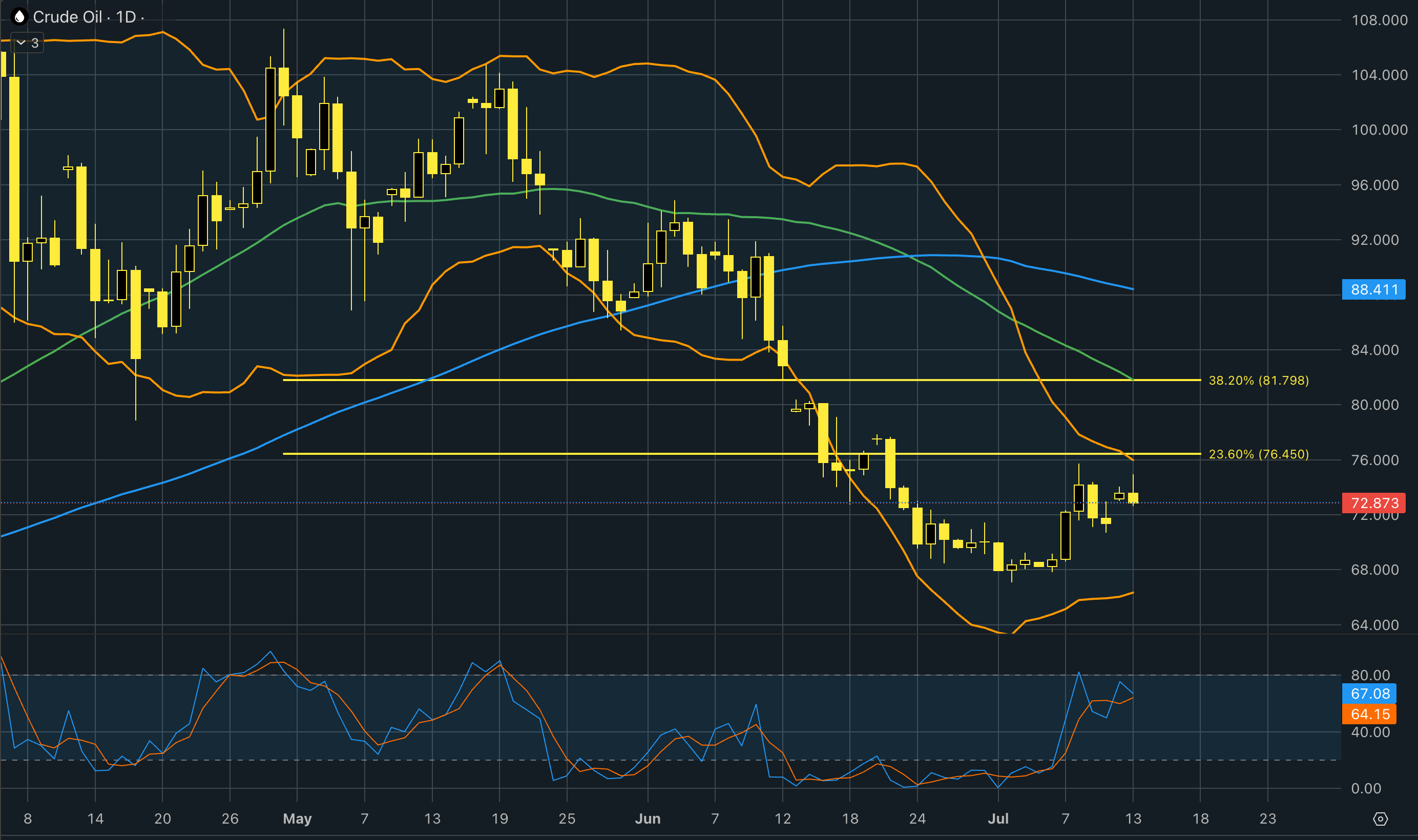The image size is (1418, 840).
Task: Click the Jul label on time axis
Action: (998, 818)
